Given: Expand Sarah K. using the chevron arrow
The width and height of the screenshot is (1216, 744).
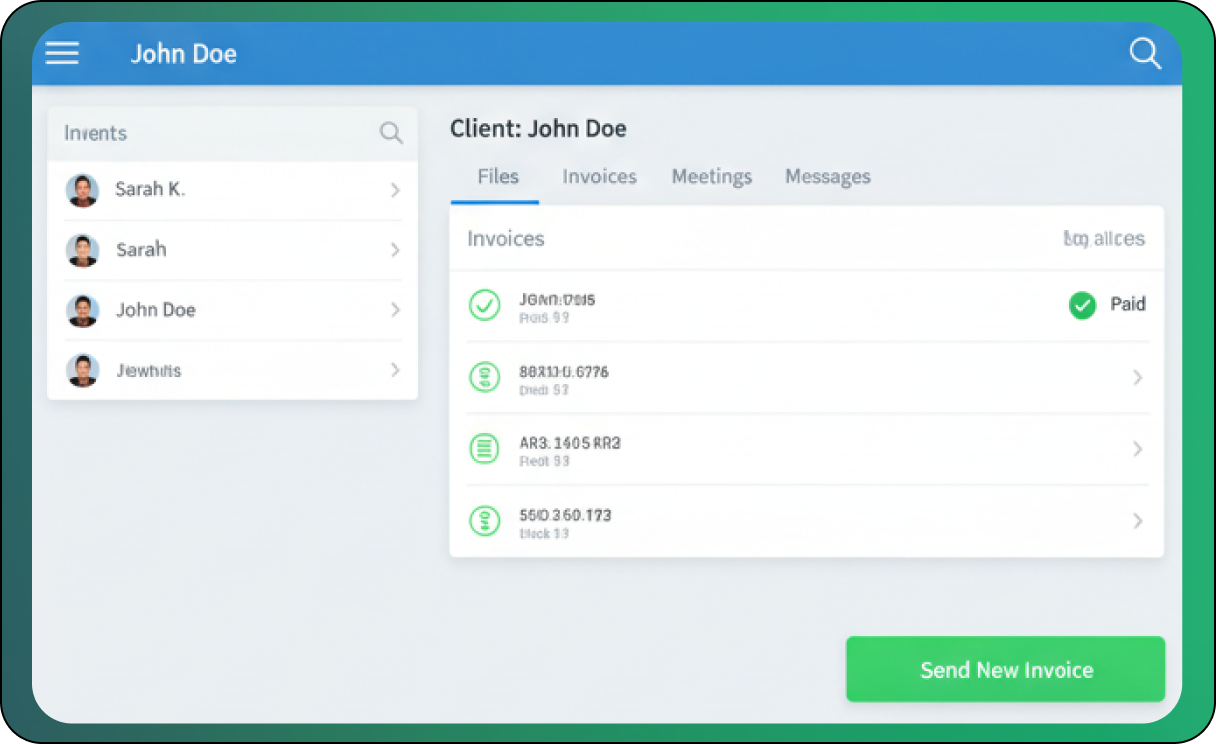Looking at the screenshot, I should 395,190.
